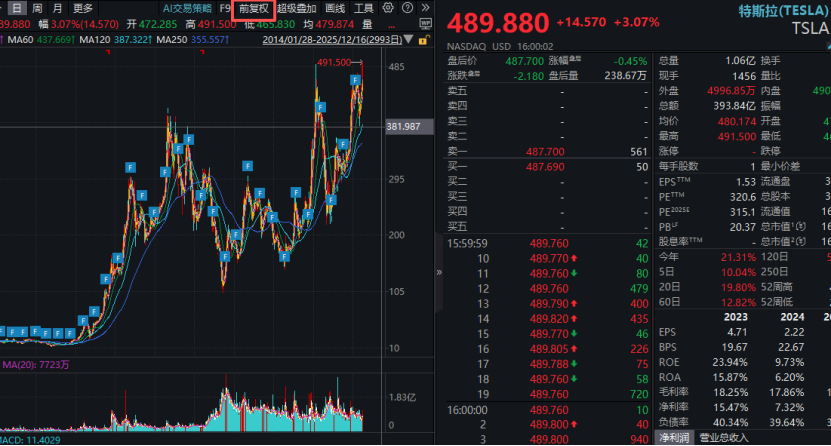This screenshot has height=446, width=831.
Task: Switch to daily (日) K-line period
Action: coord(17,8)
